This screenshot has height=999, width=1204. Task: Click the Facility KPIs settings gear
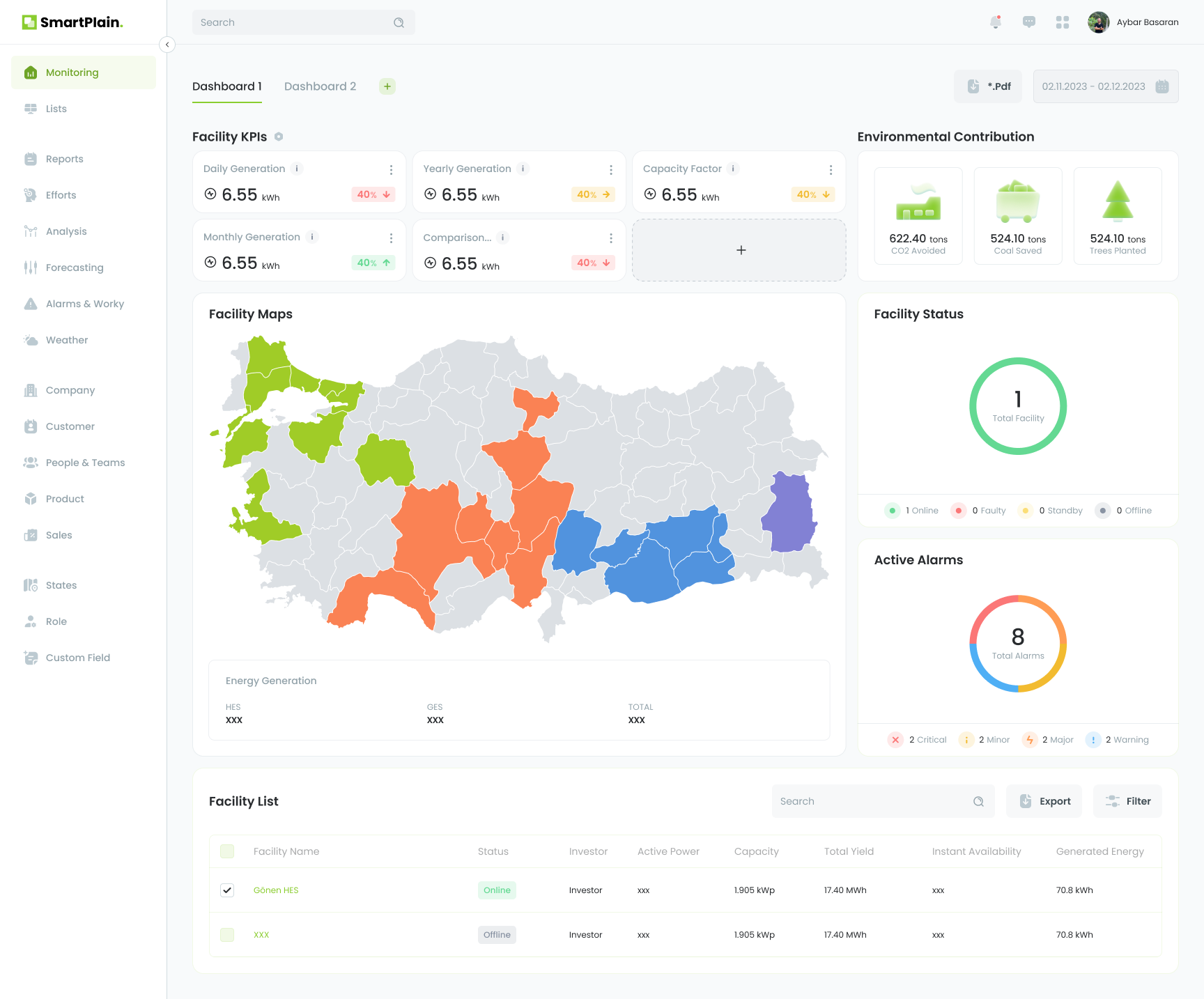[279, 137]
